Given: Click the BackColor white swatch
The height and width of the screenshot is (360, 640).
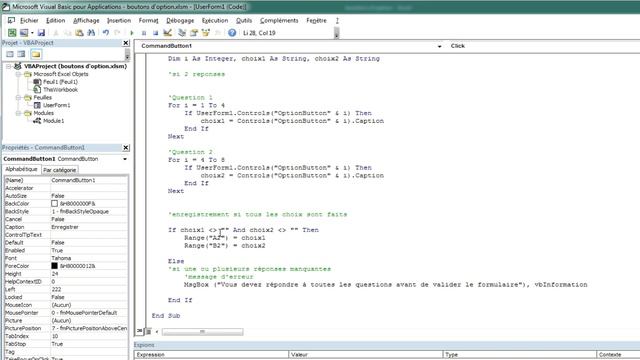Looking at the screenshot, I should pyautogui.click(x=55, y=203).
